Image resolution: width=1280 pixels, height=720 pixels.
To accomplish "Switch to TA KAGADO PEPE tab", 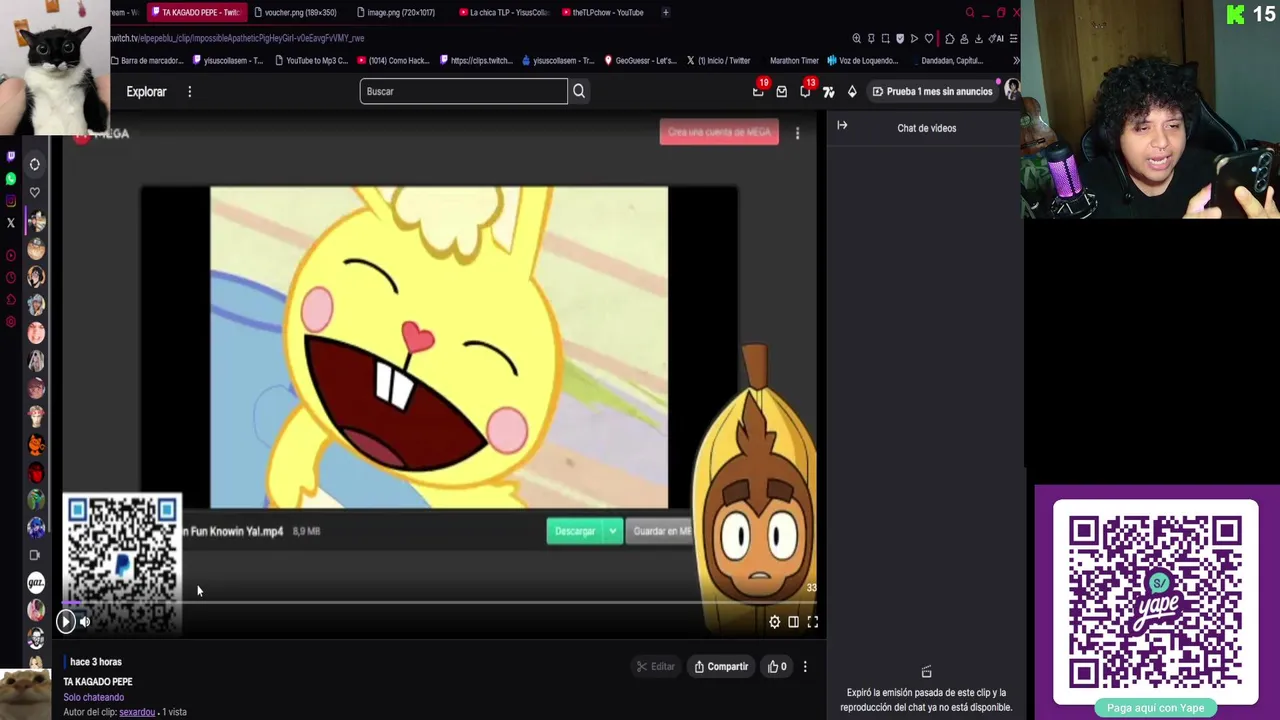I will [x=196, y=12].
